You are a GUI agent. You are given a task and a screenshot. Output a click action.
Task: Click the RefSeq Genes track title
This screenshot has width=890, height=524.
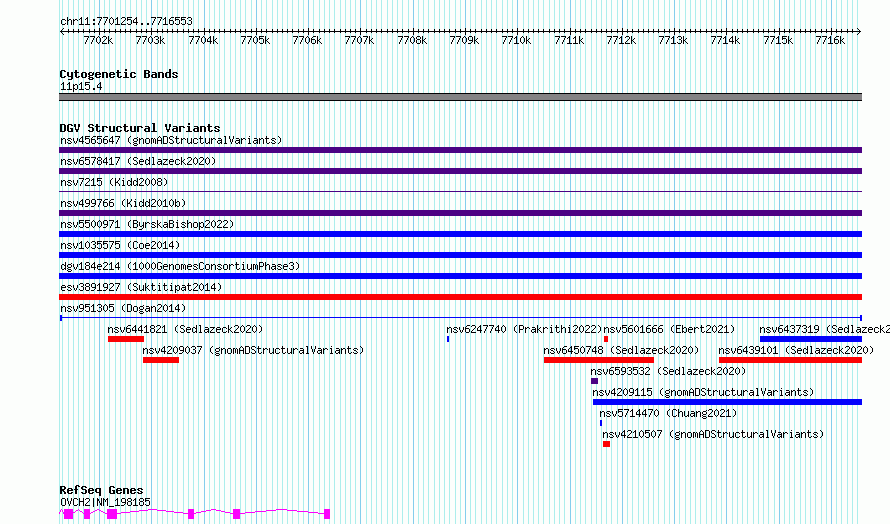pyautogui.click(x=101, y=490)
